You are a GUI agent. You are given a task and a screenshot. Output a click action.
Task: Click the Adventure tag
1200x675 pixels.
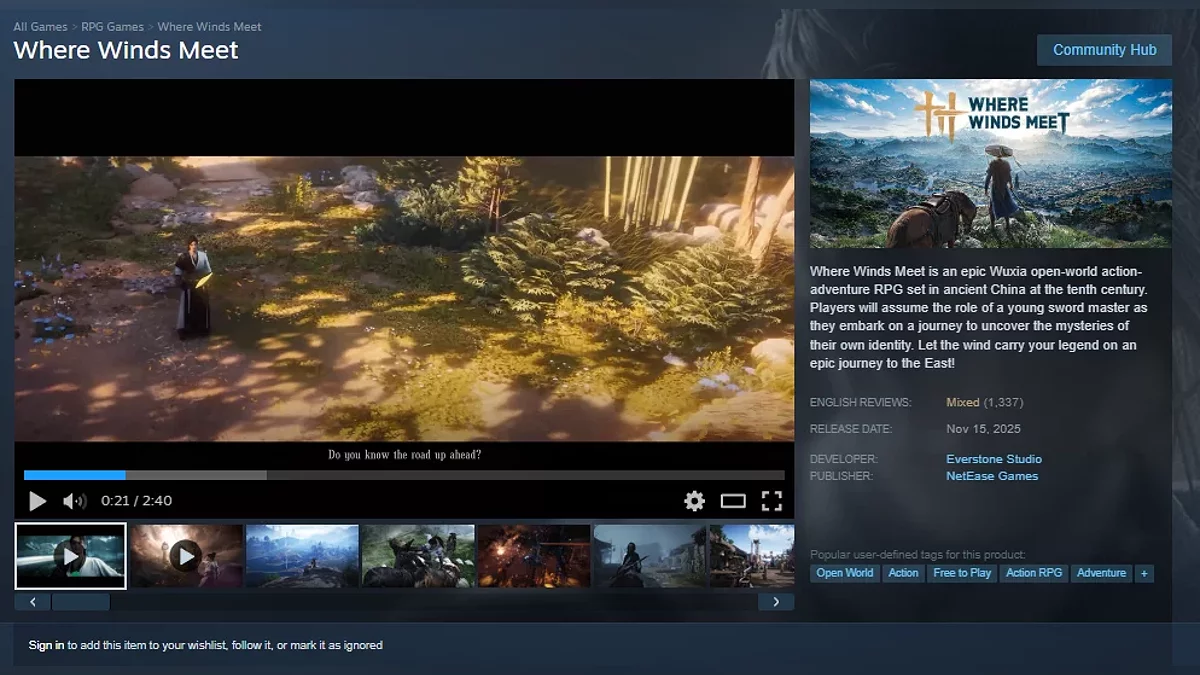coord(1101,573)
